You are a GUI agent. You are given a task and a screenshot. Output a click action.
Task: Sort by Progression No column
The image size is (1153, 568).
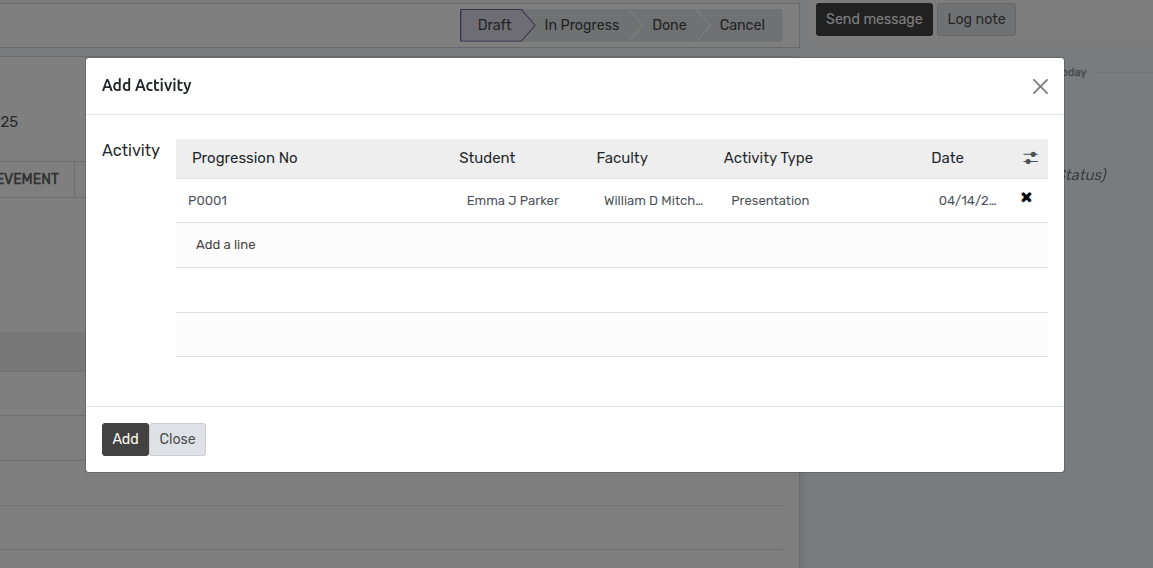click(244, 158)
